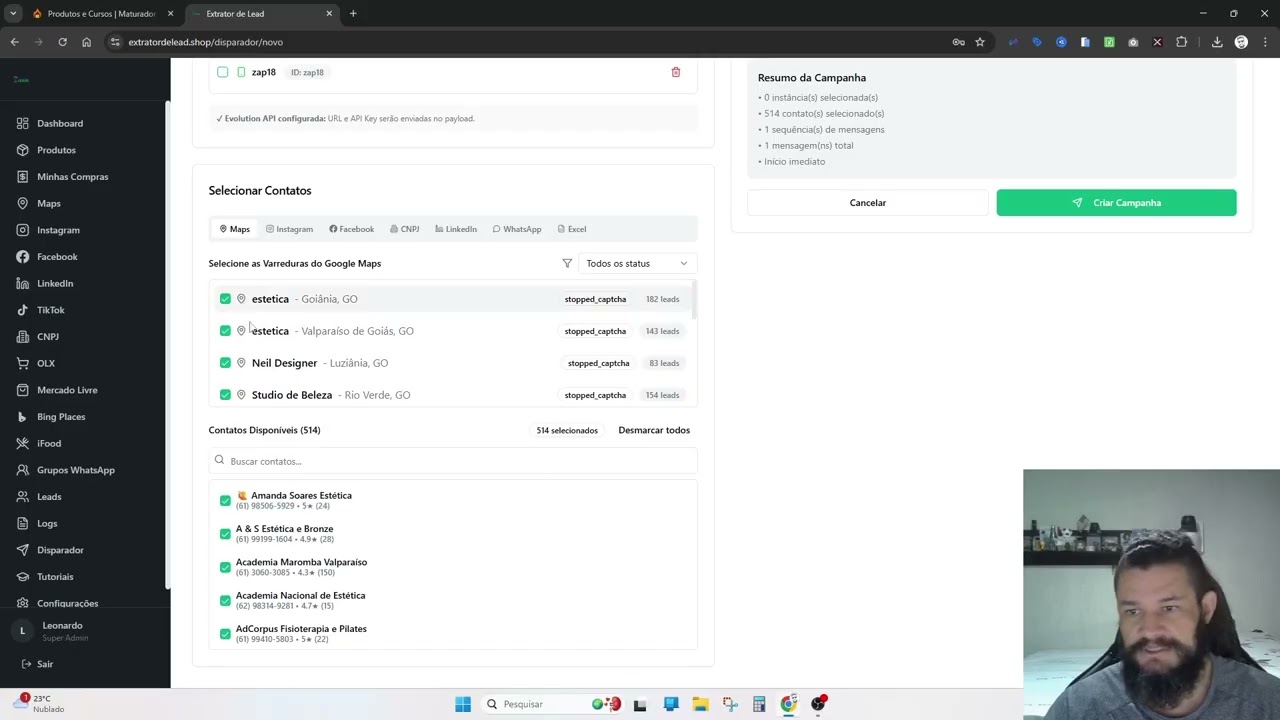The image size is (1280, 720).
Task: Uncheck estetica Goiânia, GO scan
Action: 225,299
